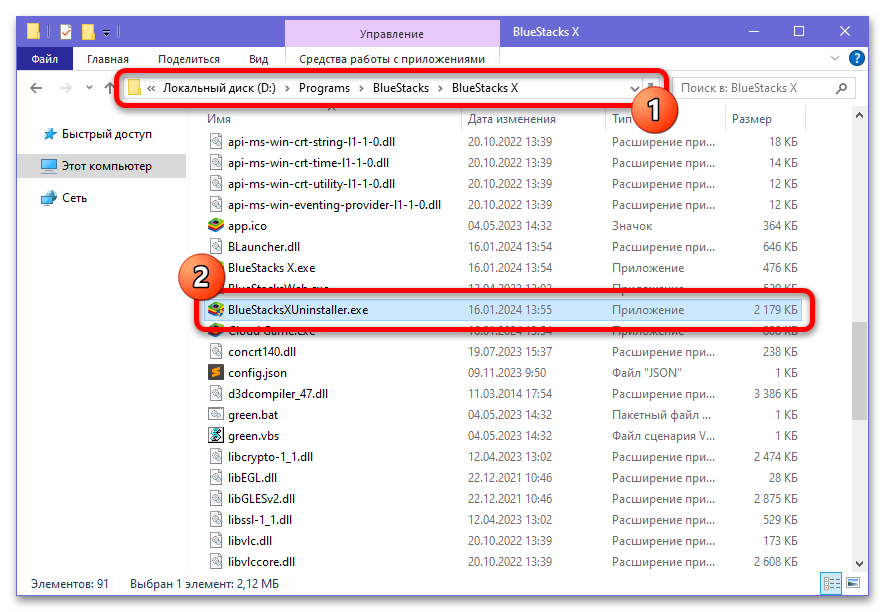Click the search magnifier icon
This screenshot has height=612, width=885.
click(x=842, y=88)
